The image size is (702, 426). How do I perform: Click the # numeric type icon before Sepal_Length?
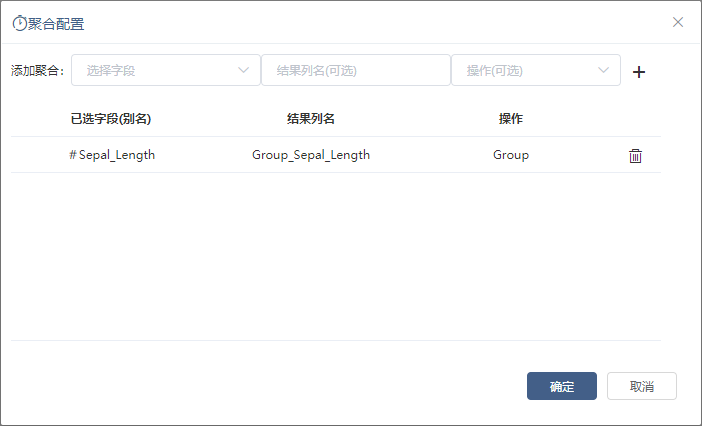pyautogui.click(x=73, y=155)
